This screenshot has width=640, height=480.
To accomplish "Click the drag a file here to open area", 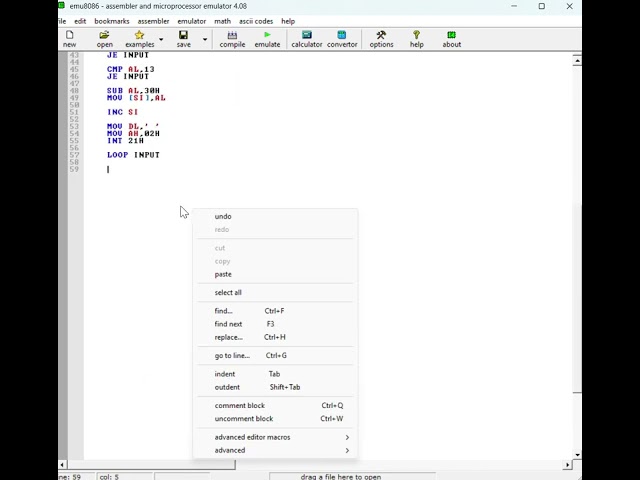I will coord(352,477).
